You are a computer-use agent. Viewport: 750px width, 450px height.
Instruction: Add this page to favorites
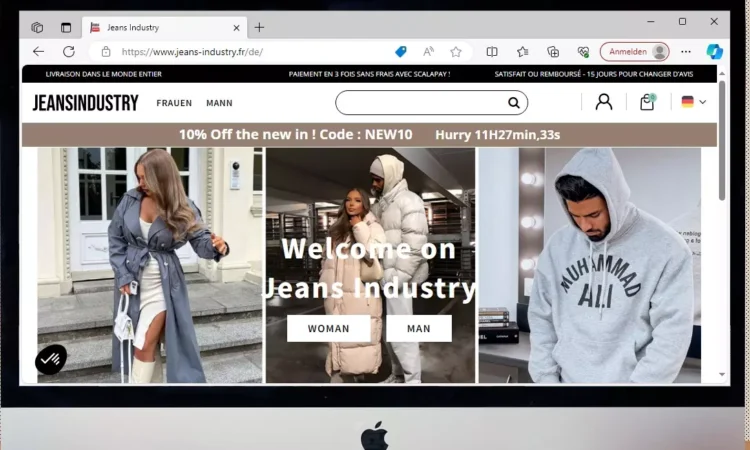click(x=456, y=52)
